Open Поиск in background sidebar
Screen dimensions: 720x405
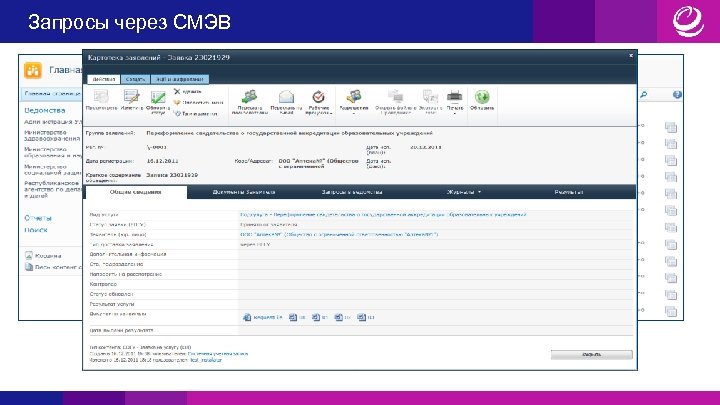point(36,230)
